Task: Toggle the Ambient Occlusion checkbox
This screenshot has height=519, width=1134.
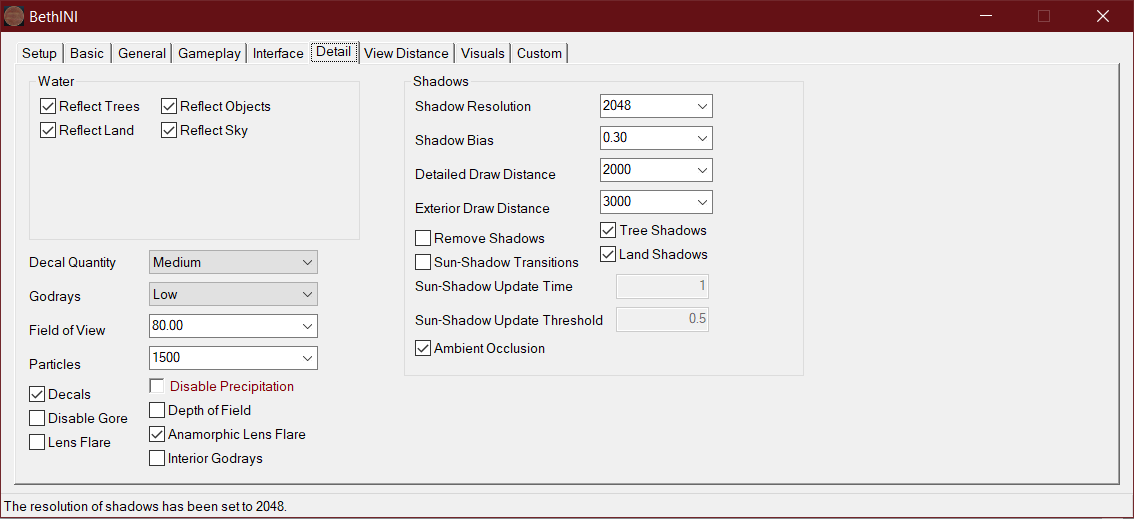Action: (423, 348)
